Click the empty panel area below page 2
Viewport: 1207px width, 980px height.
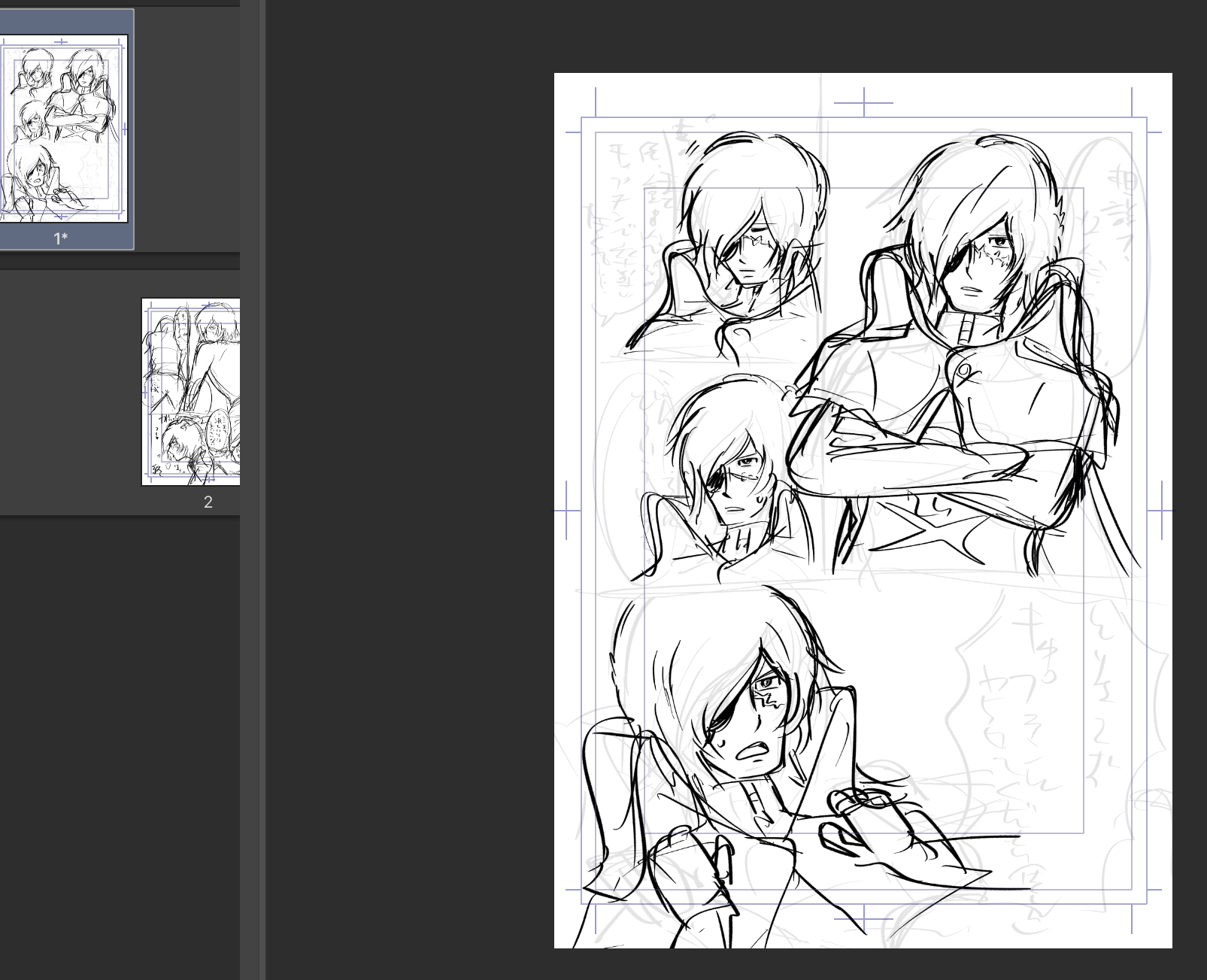(120, 752)
